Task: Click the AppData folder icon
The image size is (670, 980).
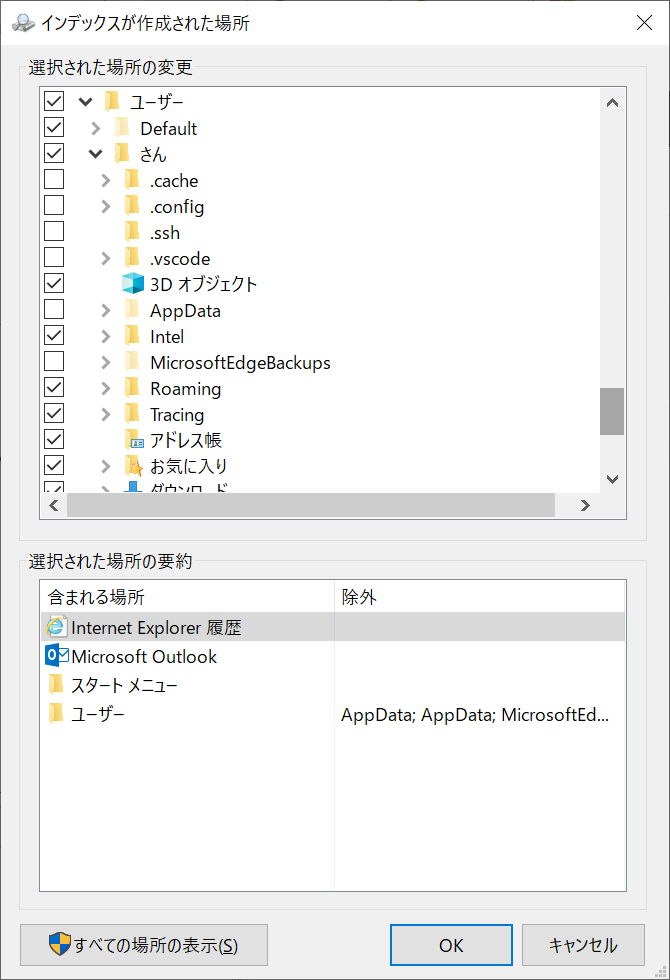Action: tap(132, 310)
